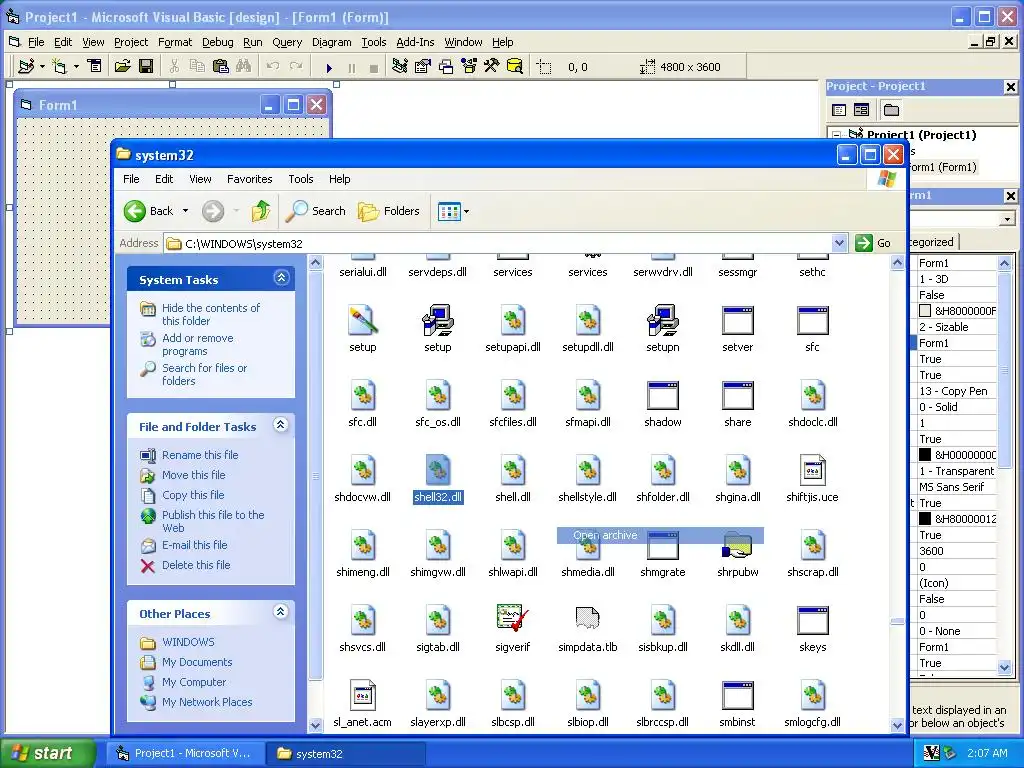Click the black &H80000012 color swatch
Screen dimensions: 1024x768
[925, 519]
